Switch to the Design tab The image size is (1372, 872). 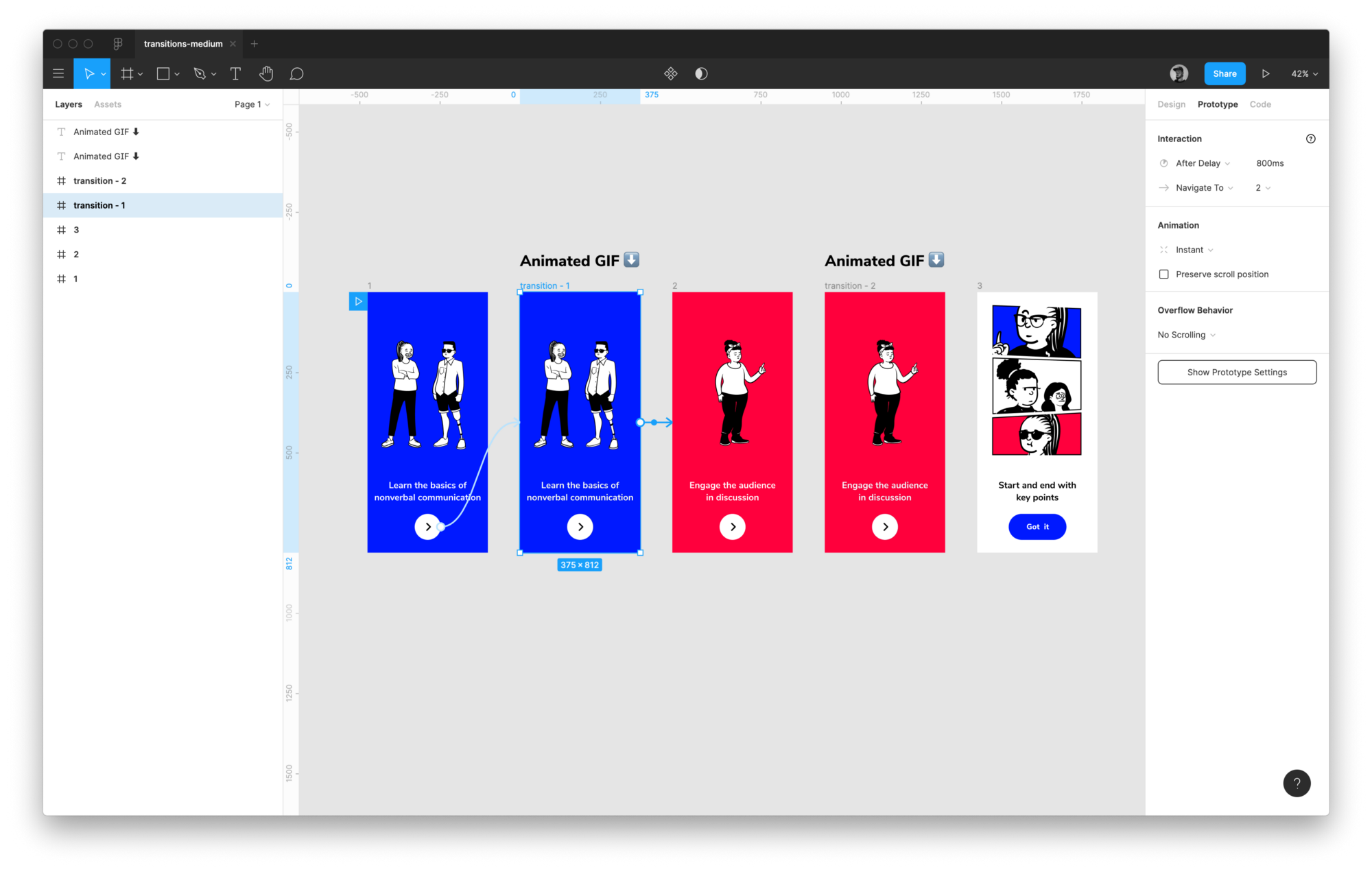click(x=1170, y=104)
